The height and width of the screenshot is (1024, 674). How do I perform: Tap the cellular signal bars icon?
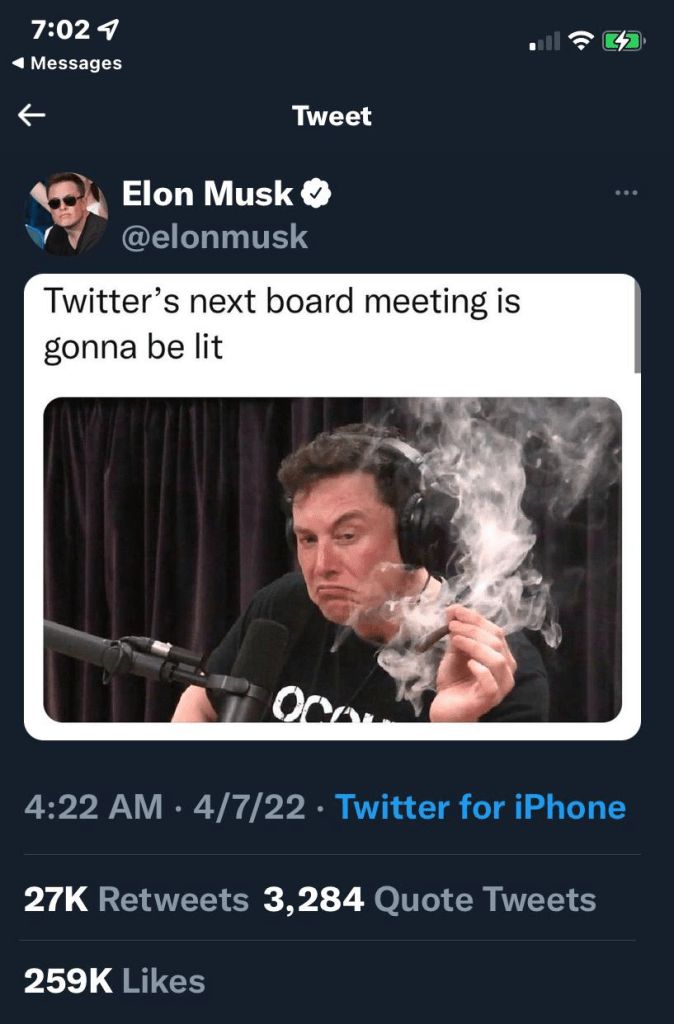point(543,43)
